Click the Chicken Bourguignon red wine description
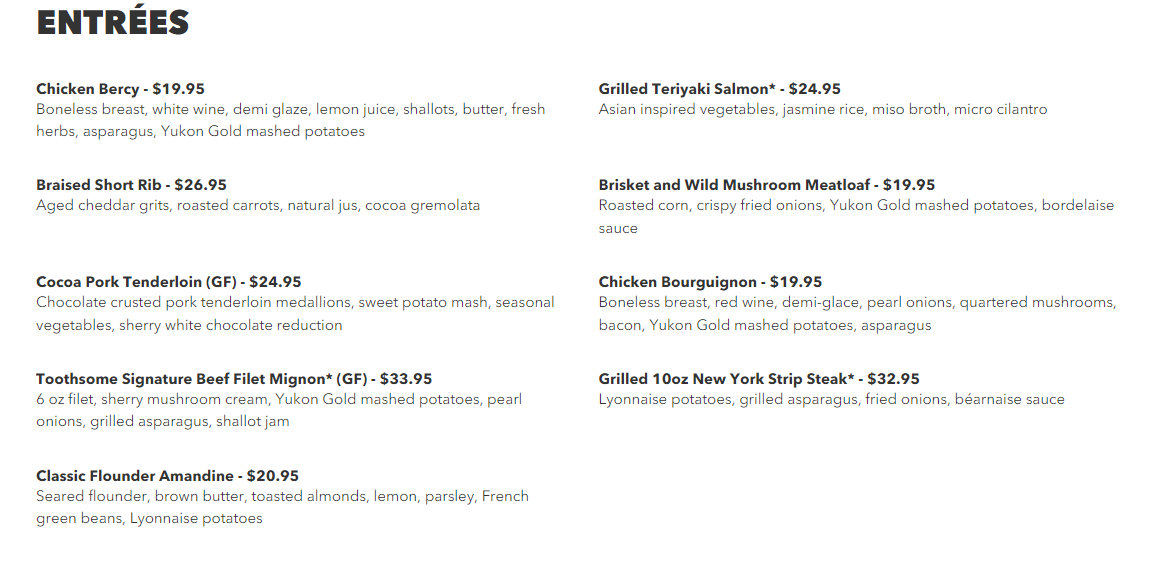 click(x=857, y=314)
